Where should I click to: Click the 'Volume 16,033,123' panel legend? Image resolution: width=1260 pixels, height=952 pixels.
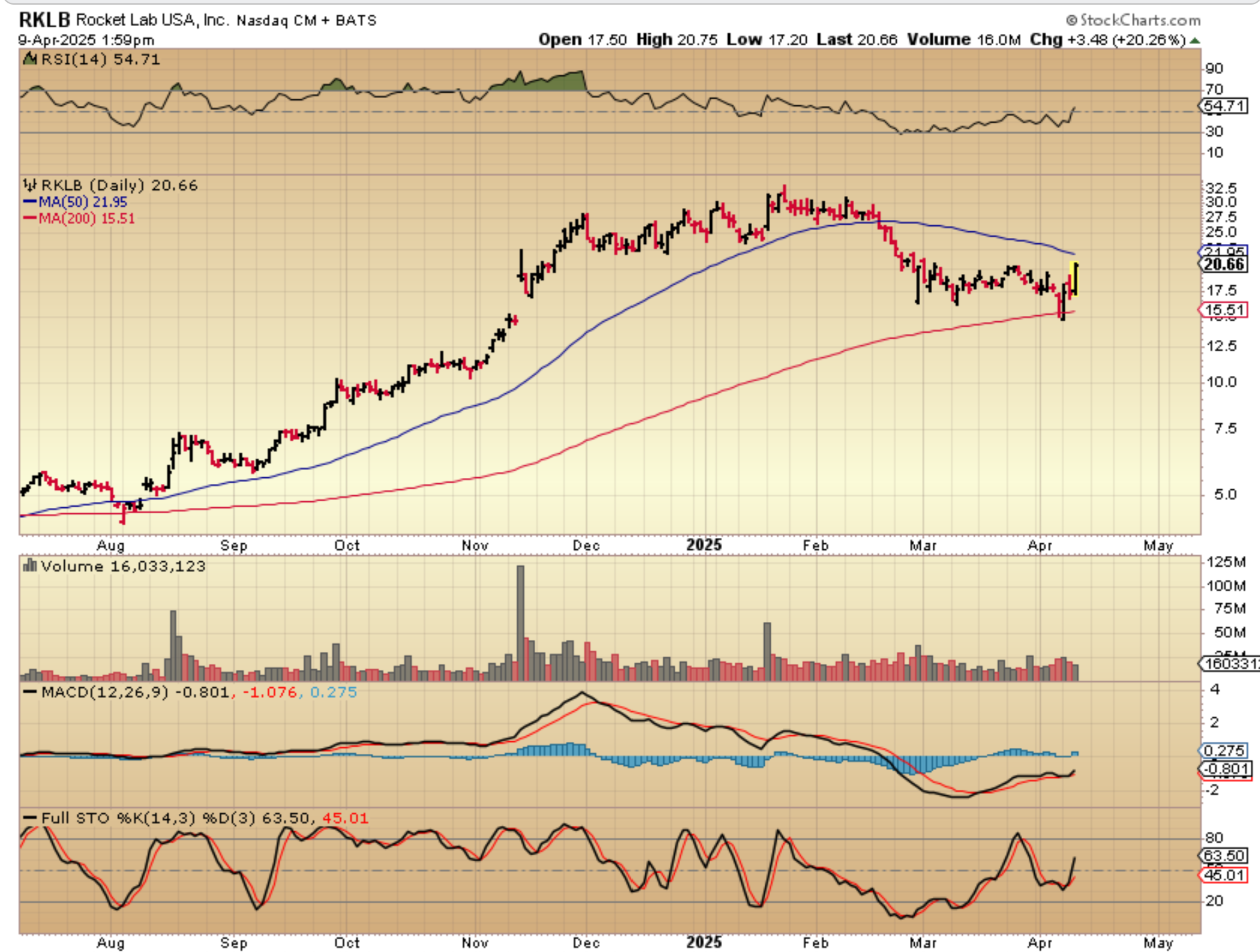point(123,566)
